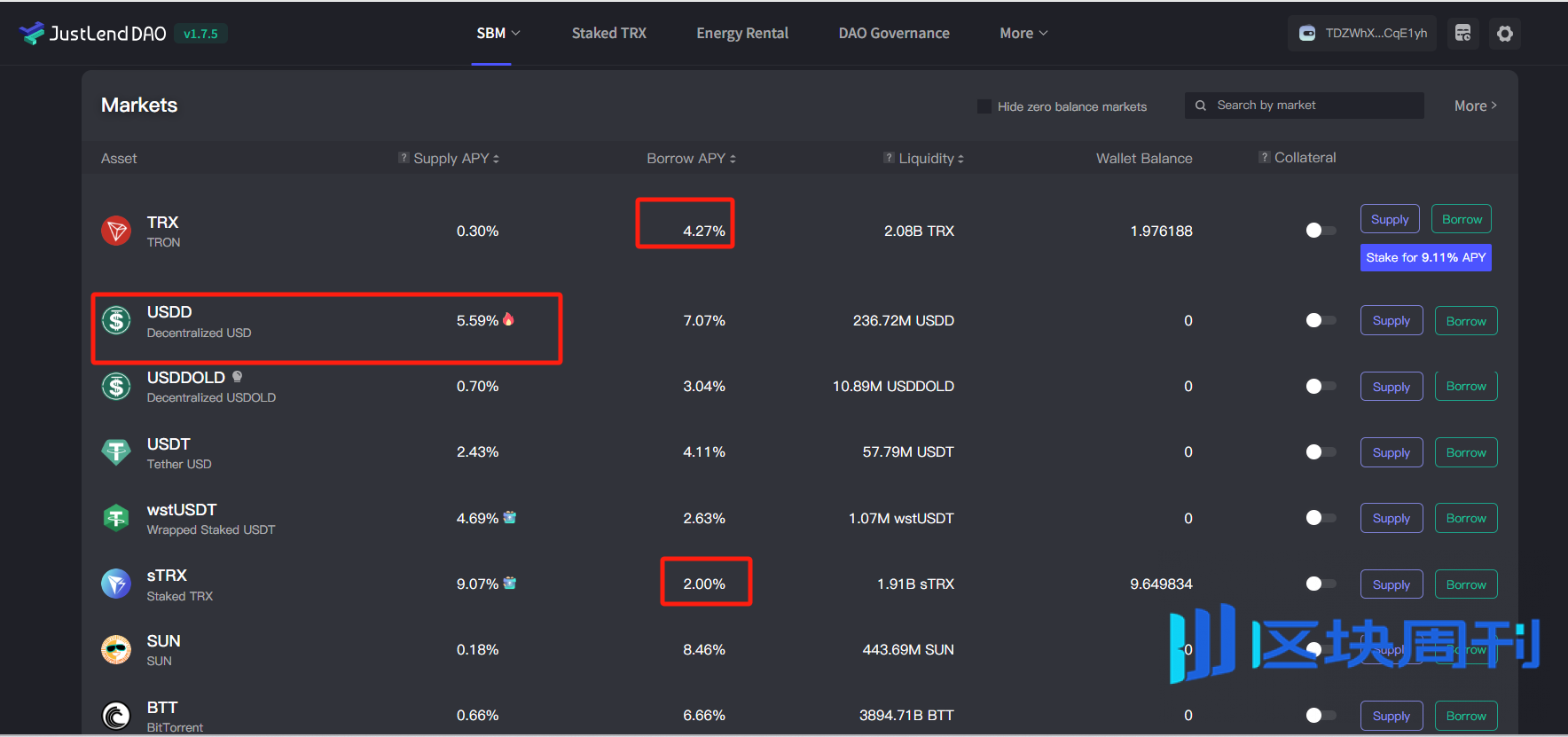Expand the SBM dropdown menu
Screen dimensions: 1568x737
(498, 34)
